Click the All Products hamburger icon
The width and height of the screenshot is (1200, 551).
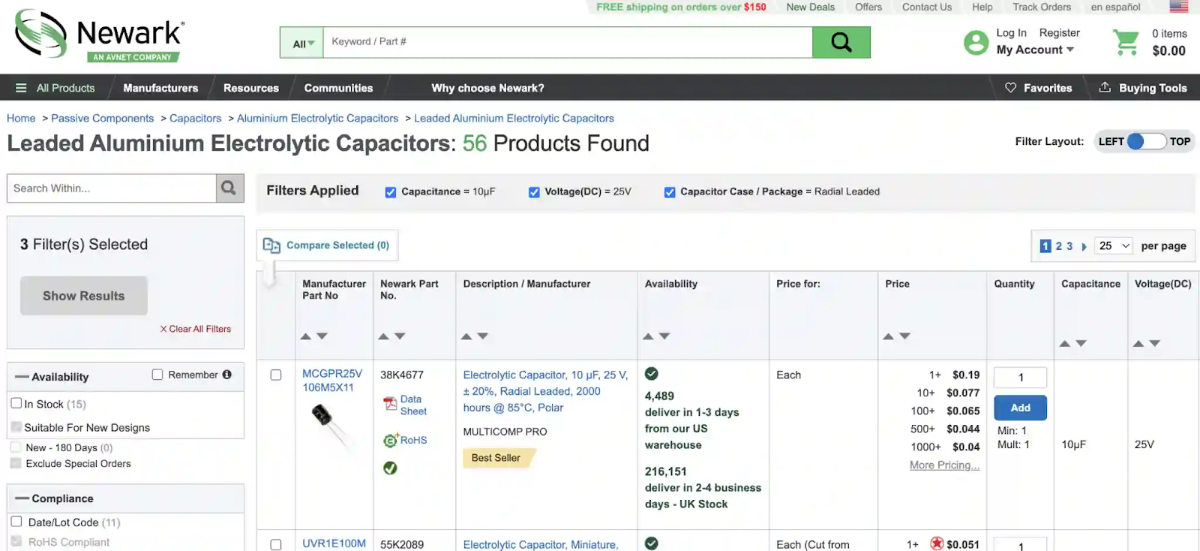click(x=21, y=88)
